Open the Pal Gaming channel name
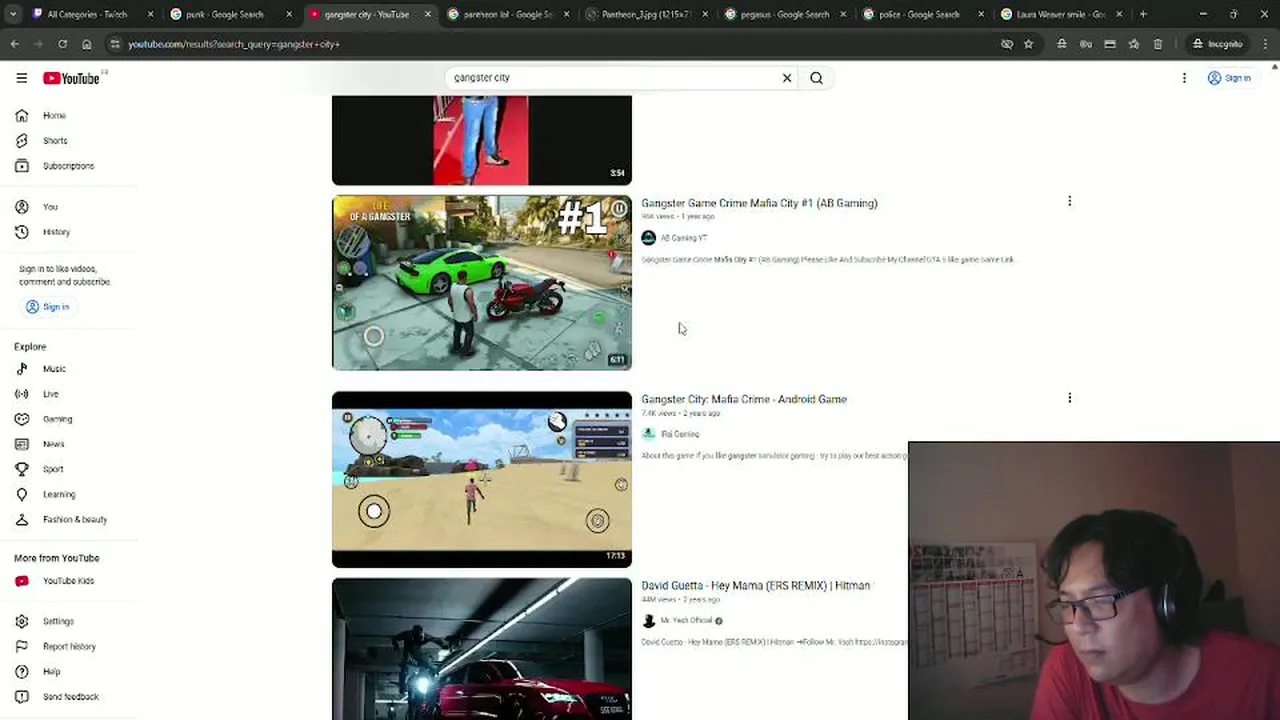 point(680,434)
